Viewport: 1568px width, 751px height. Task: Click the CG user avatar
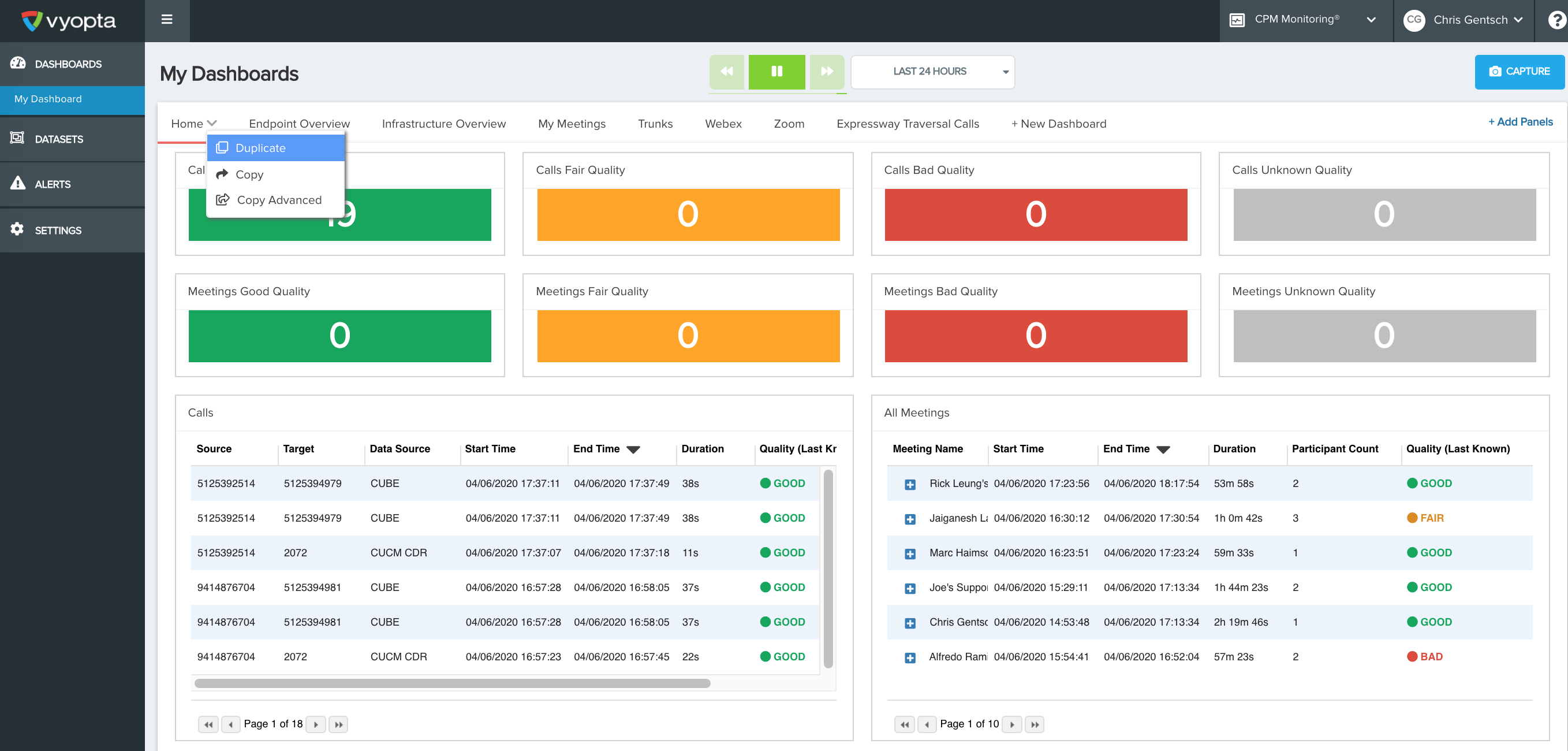1413,20
